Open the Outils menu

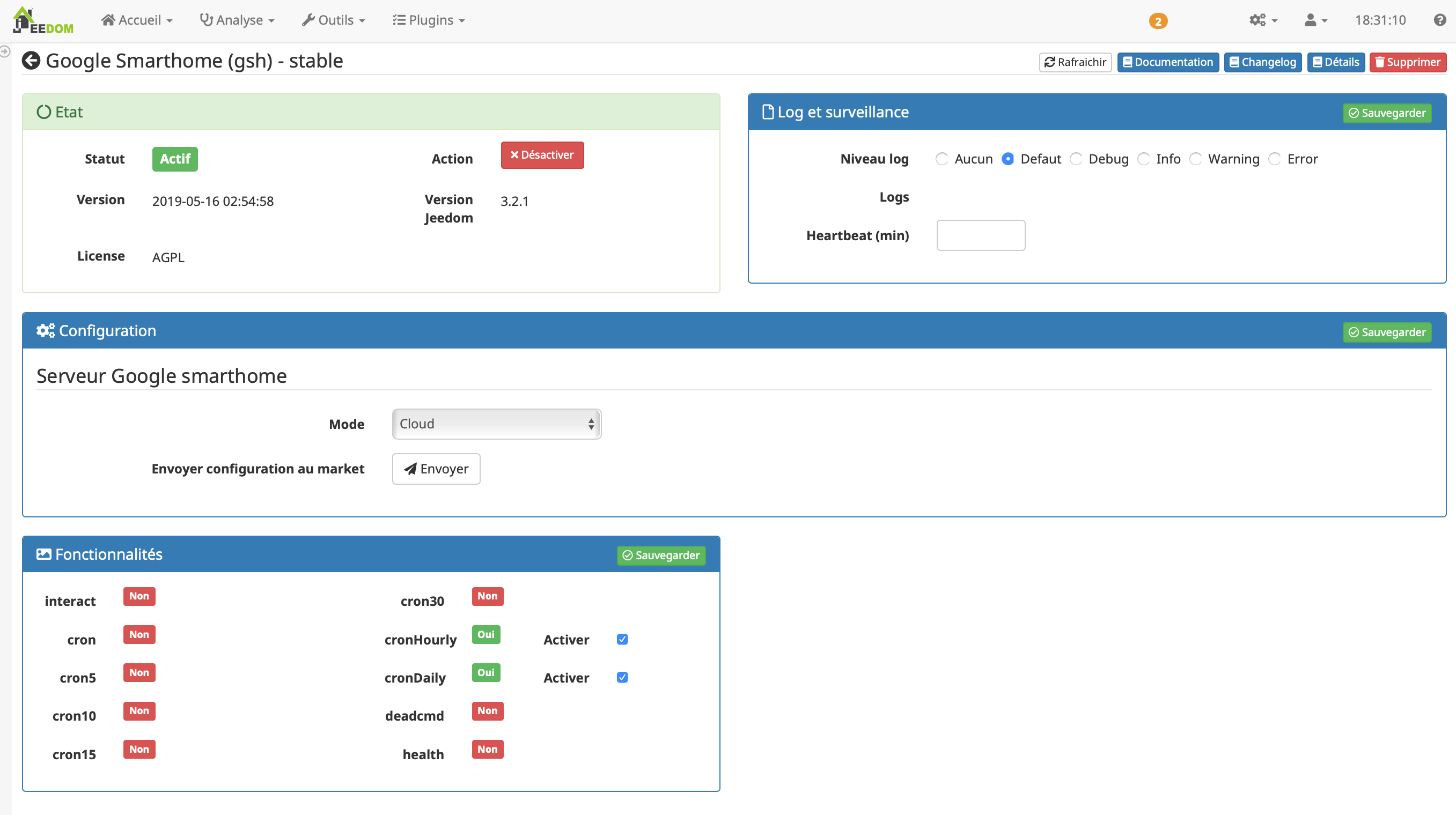[x=334, y=20]
